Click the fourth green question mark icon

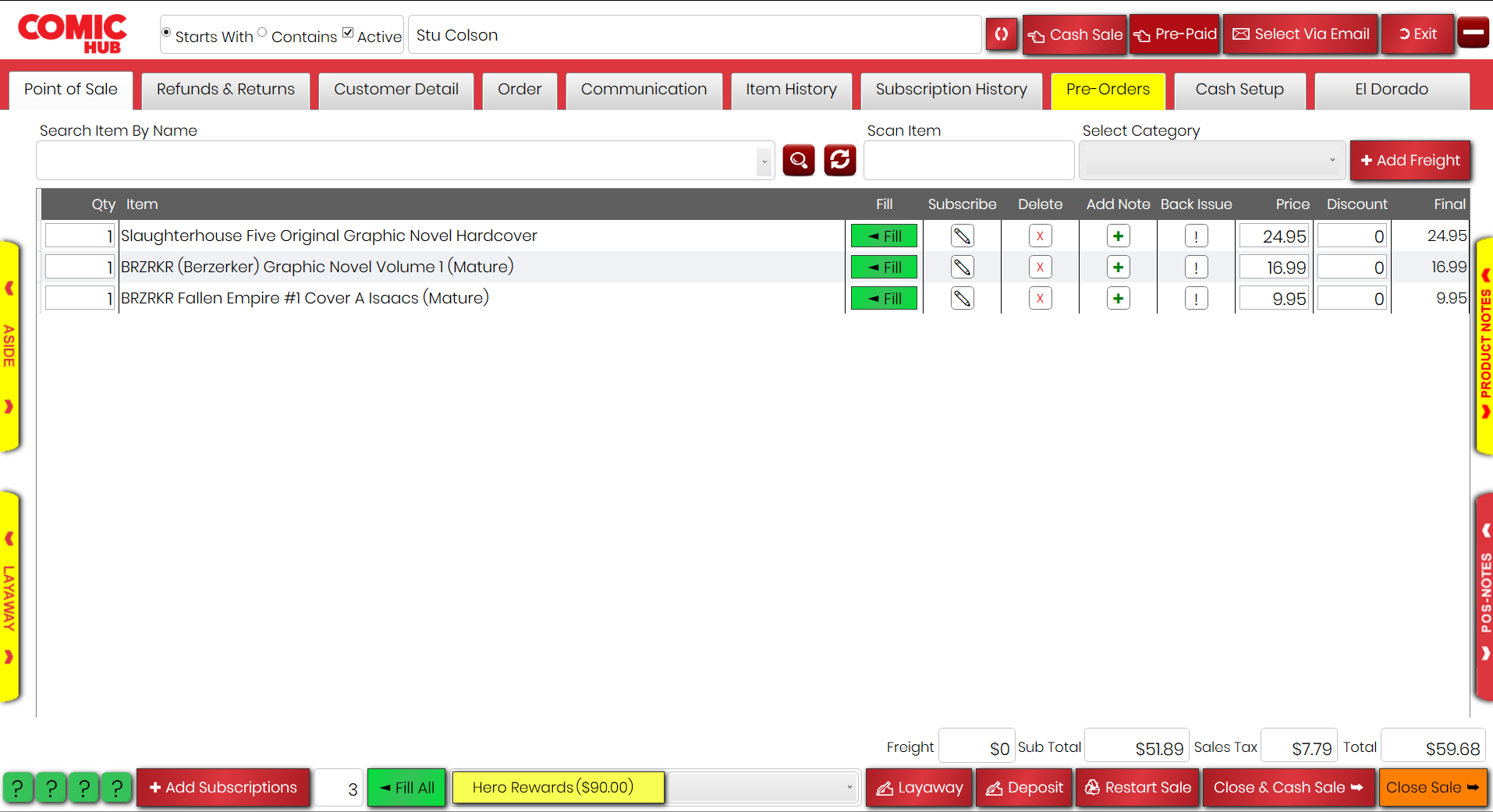tap(117, 788)
